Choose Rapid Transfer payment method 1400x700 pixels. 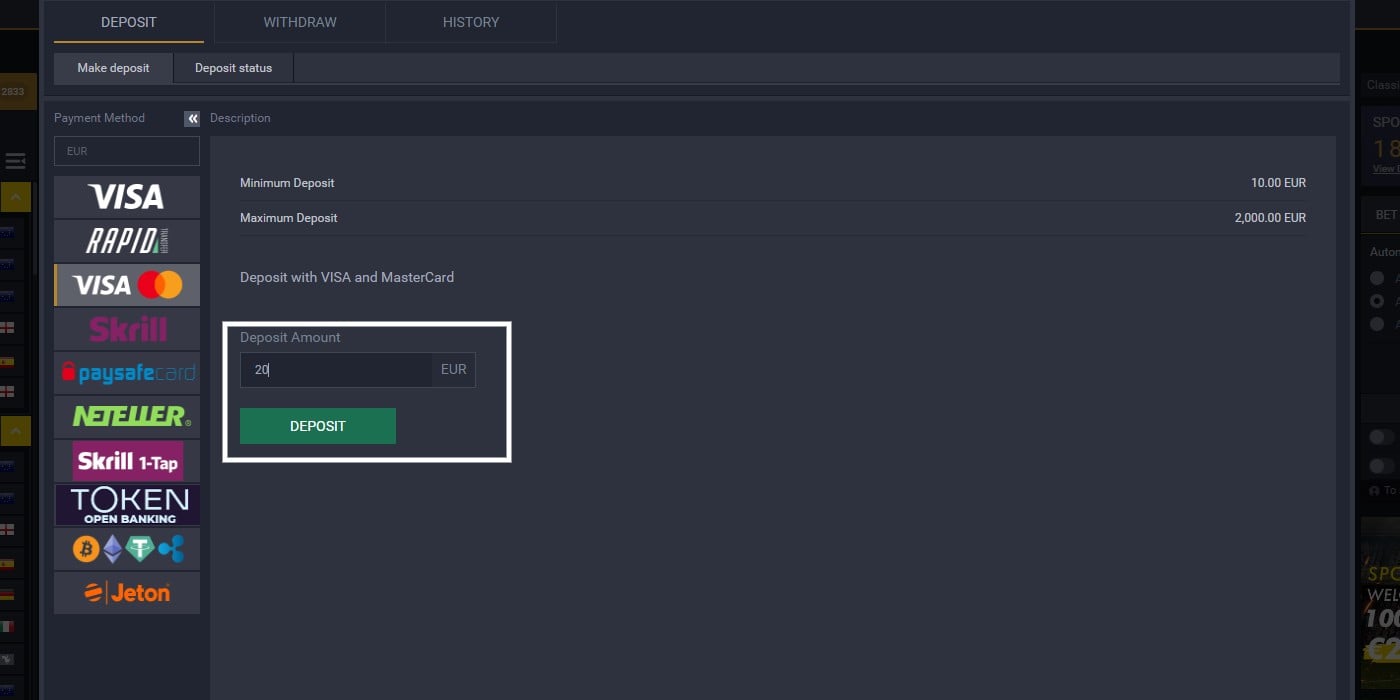127,241
